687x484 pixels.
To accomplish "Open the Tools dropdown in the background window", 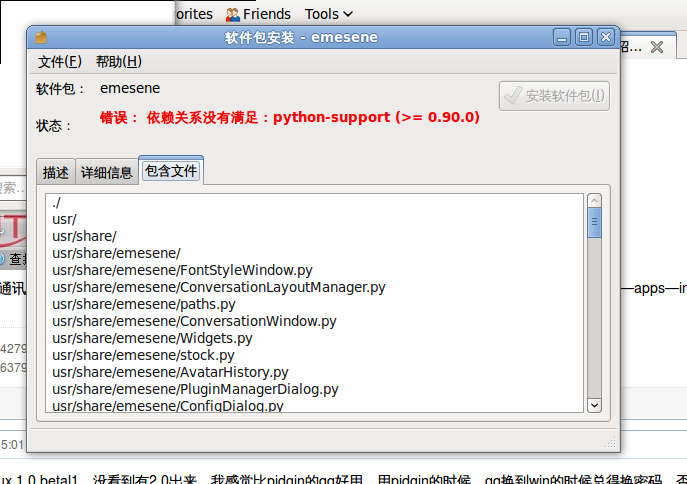I will coord(329,14).
